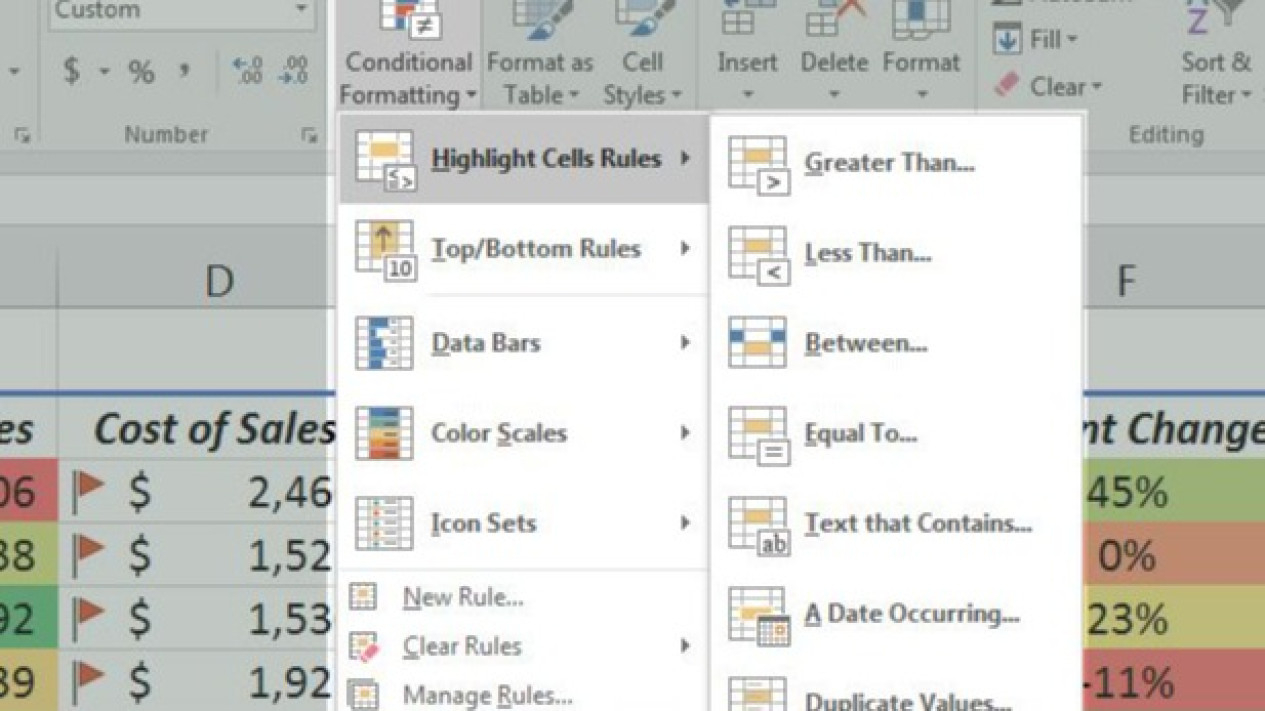
Task: Choose New Rule... option
Action: 524,598
